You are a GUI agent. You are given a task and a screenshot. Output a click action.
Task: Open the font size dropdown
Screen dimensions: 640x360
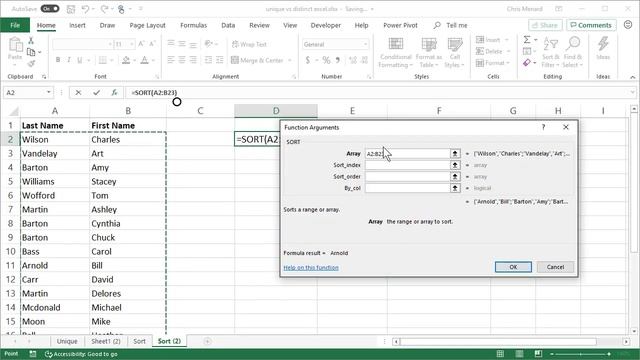132,44
